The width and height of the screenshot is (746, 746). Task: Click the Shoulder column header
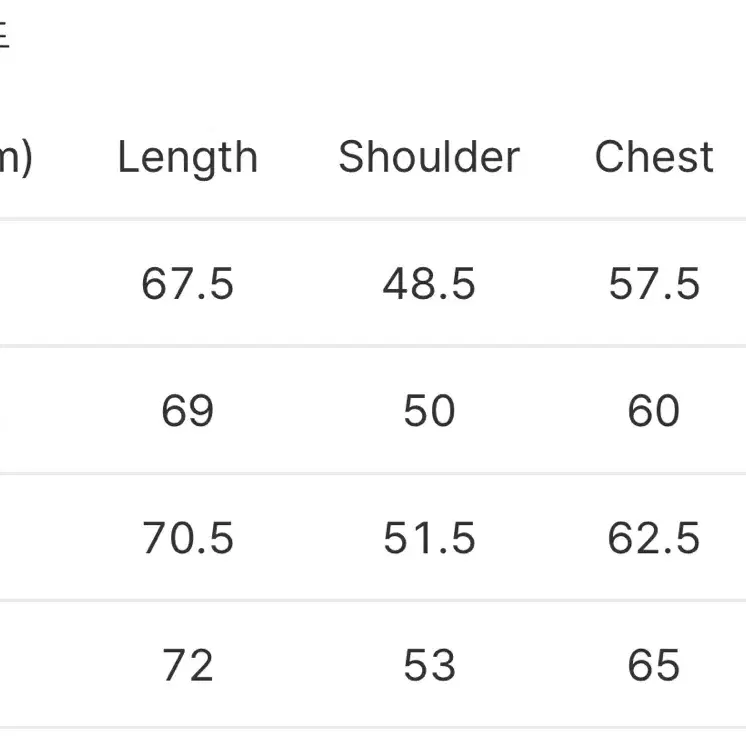429,157
